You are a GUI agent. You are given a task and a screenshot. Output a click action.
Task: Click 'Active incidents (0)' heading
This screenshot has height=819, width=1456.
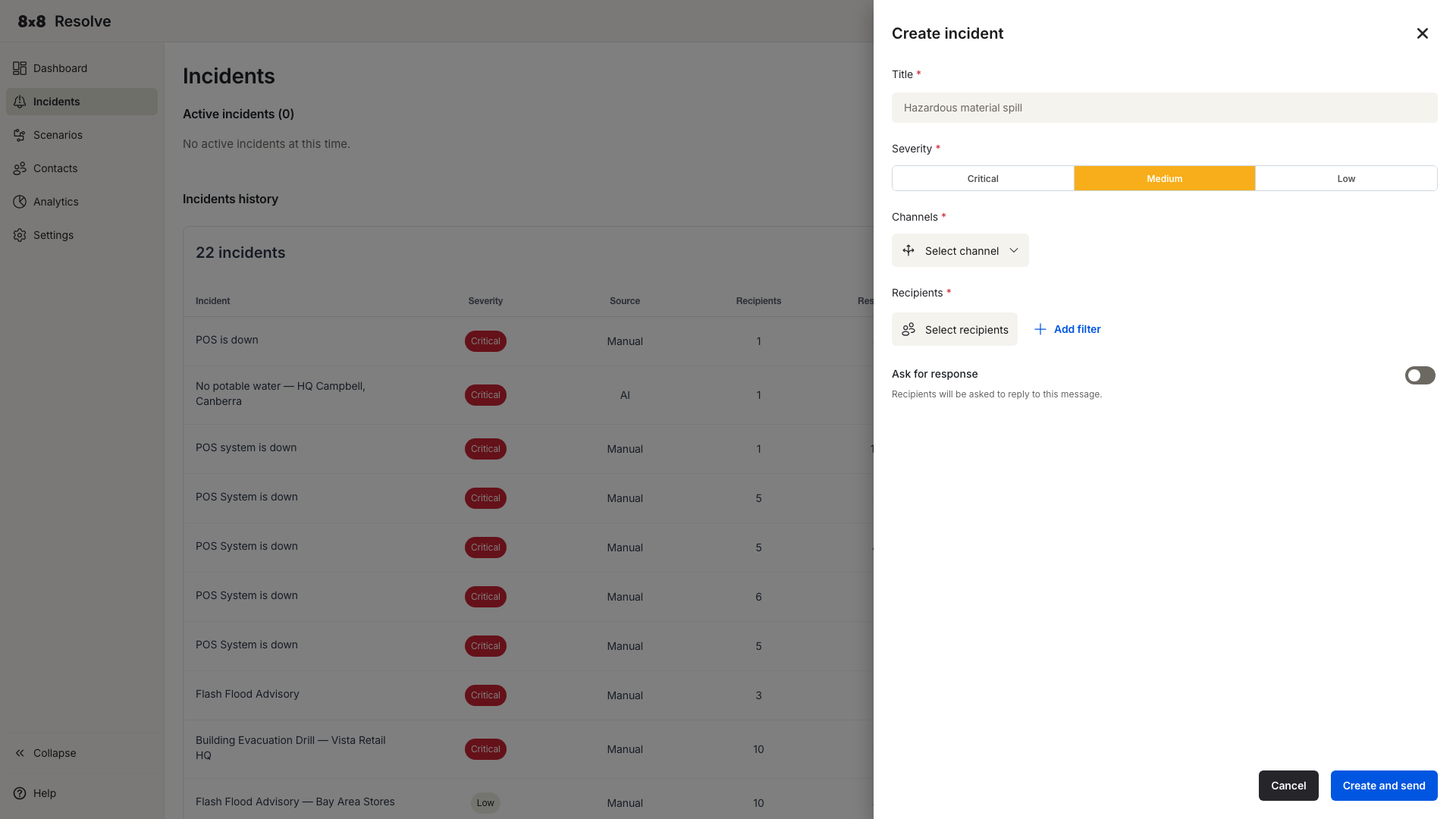pyautogui.click(x=238, y=114)
